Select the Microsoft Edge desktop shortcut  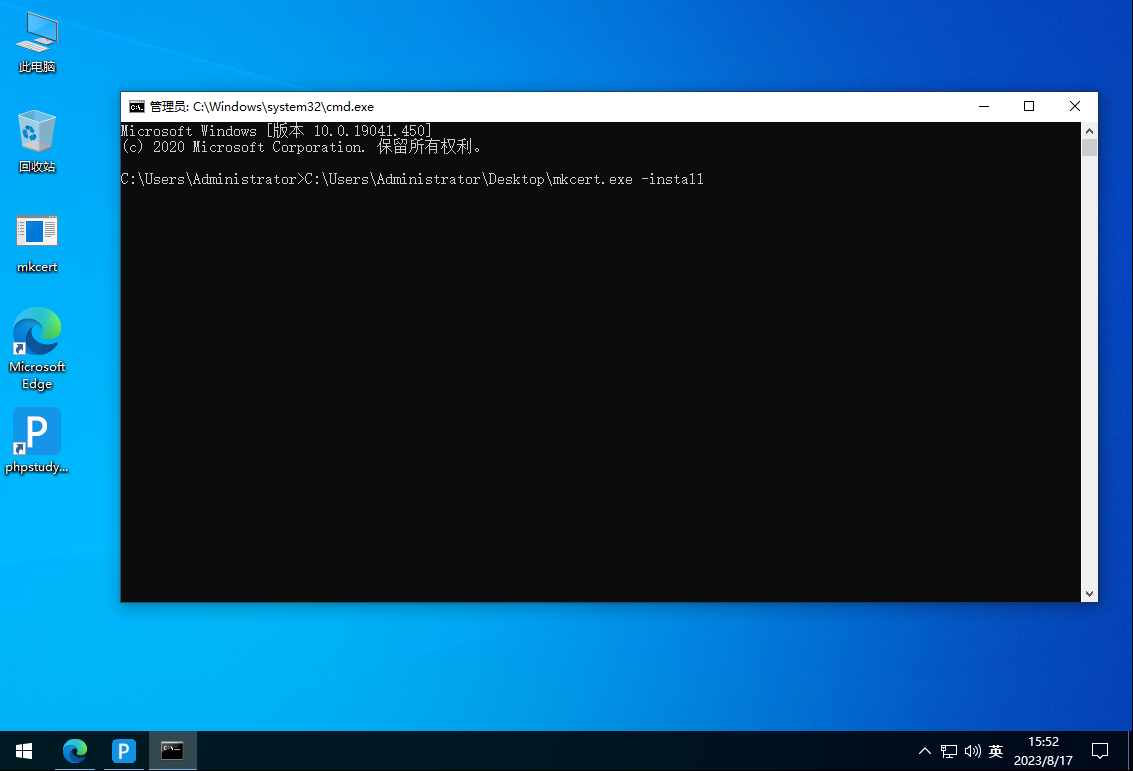(37, 348)
